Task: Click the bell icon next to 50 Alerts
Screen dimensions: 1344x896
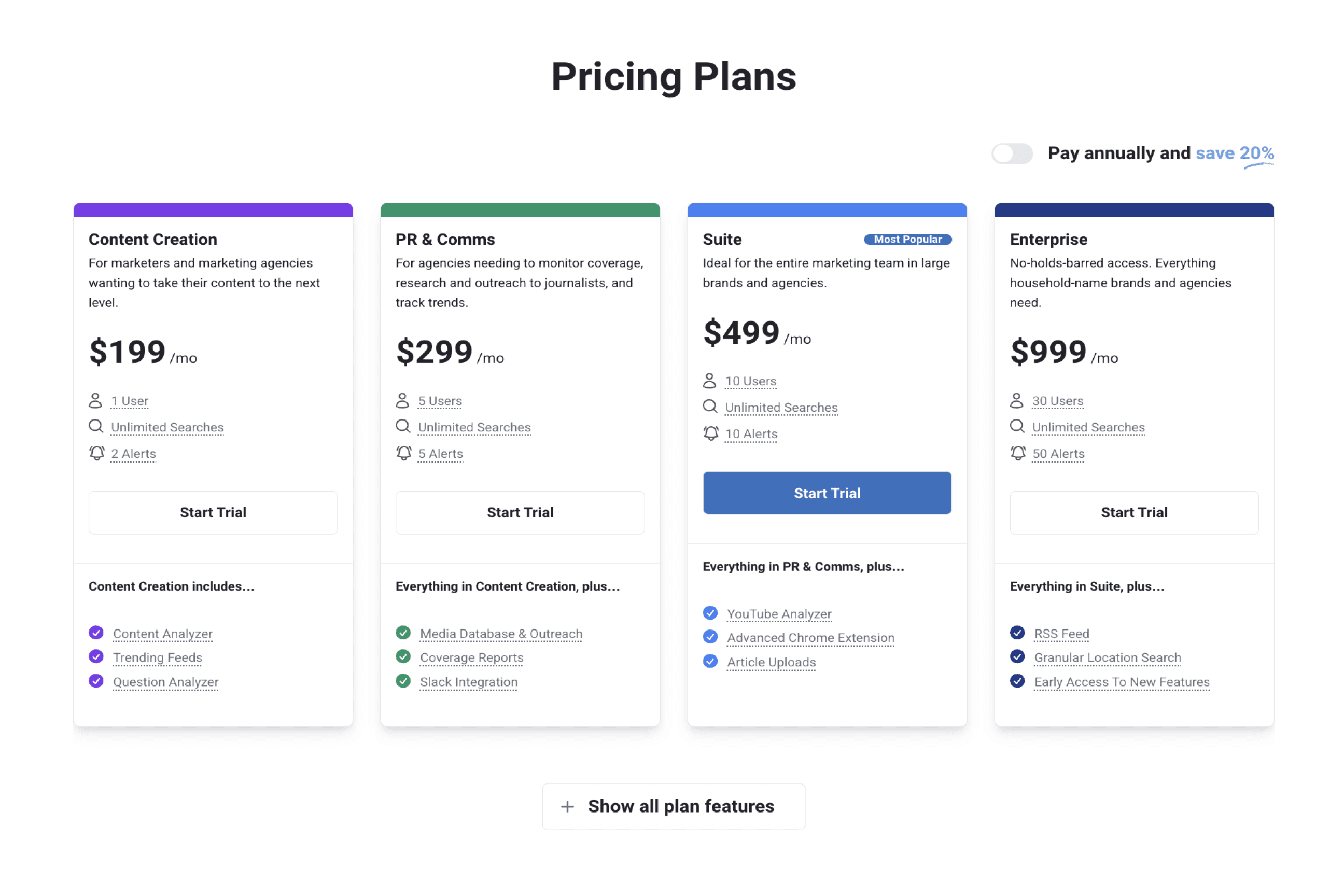Action: coord(1018,453)
